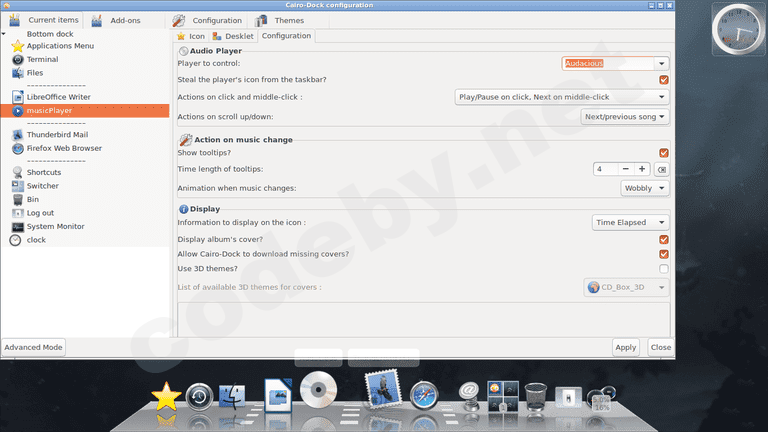Image resolution: width=768 pixels, height=432 pixels.
Task: Increase tooltip time length with plus button
Action: 642,169
